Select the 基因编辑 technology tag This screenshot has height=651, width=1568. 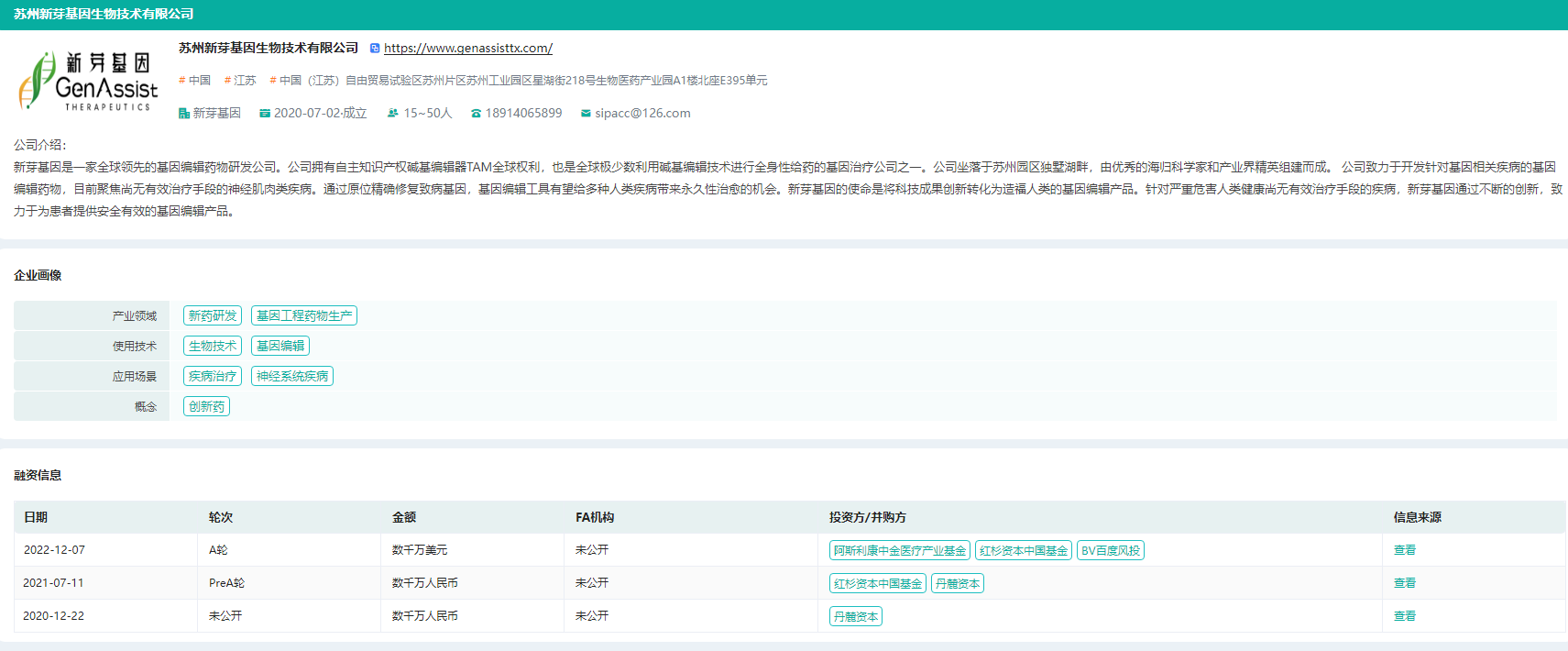[280, 346]
